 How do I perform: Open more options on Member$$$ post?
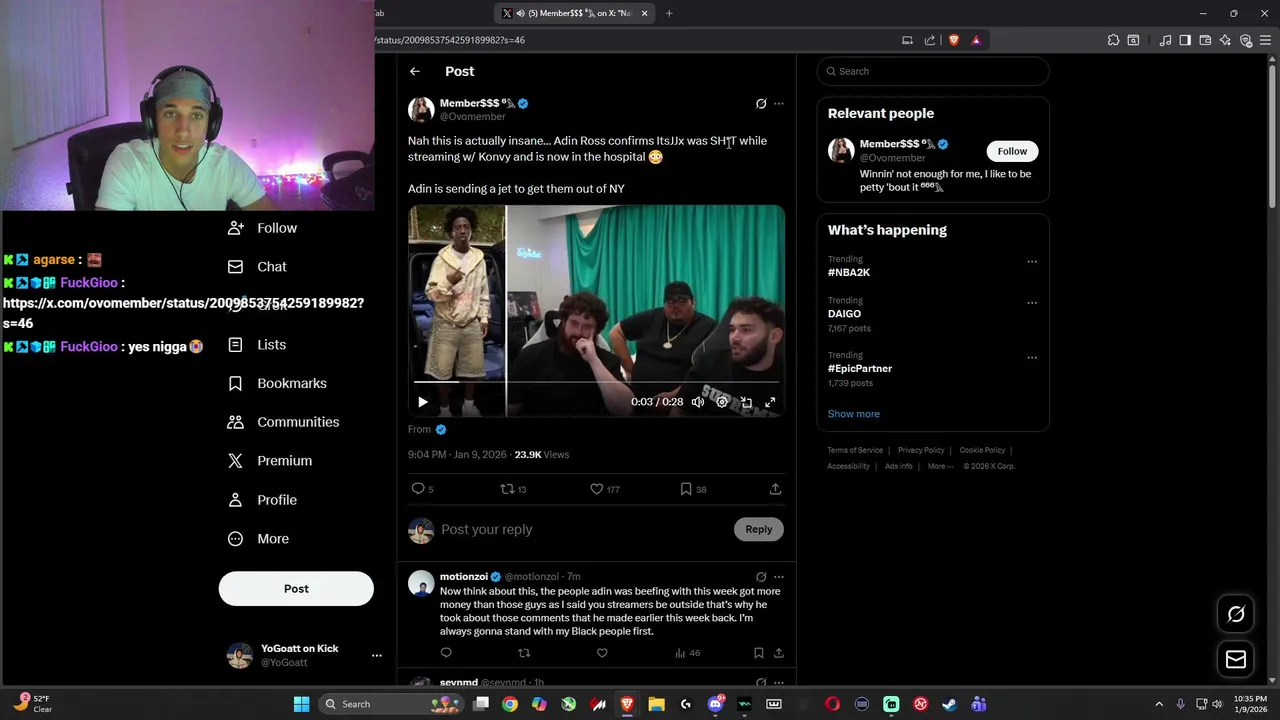[x=779, y=103]
